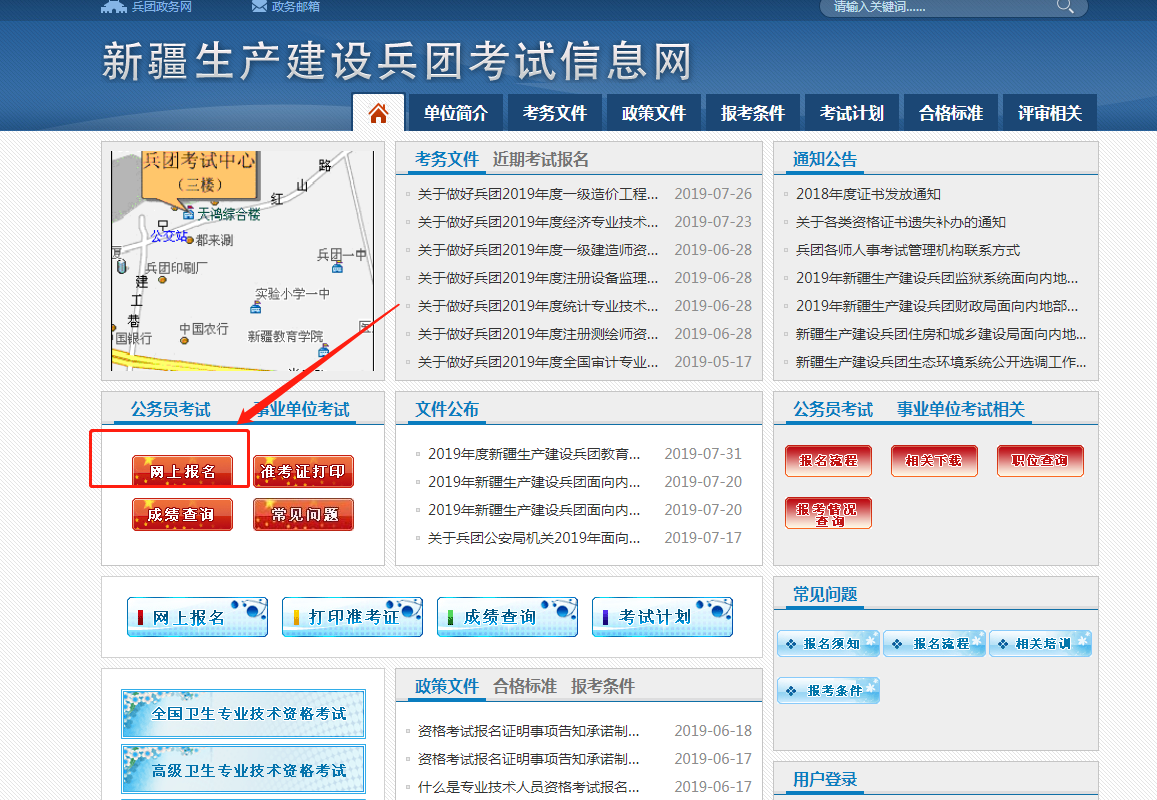The width and height of the screenshot is (1157, 800).
Task: Click the exam center location map
Action: coord(243,261)
